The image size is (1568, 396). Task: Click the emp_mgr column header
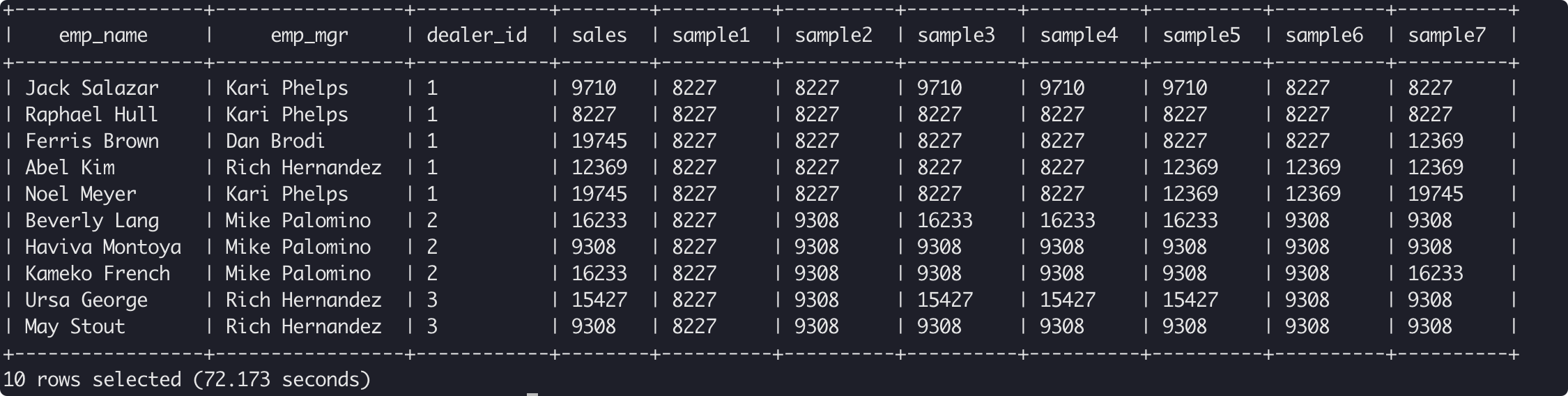pyautogui.click(x=309, y=36)
